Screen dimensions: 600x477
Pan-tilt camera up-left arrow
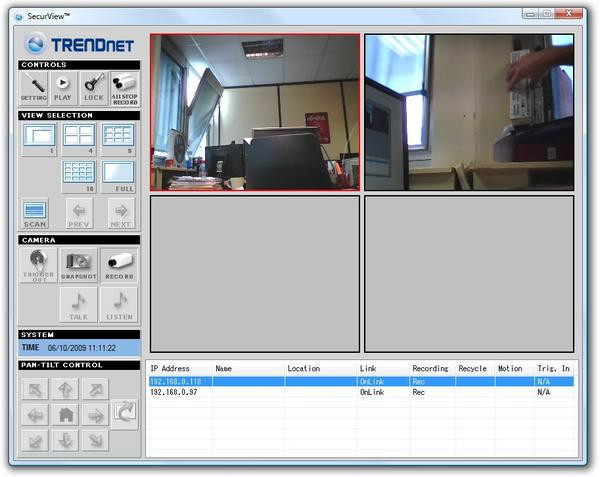(x=35, y=389)
